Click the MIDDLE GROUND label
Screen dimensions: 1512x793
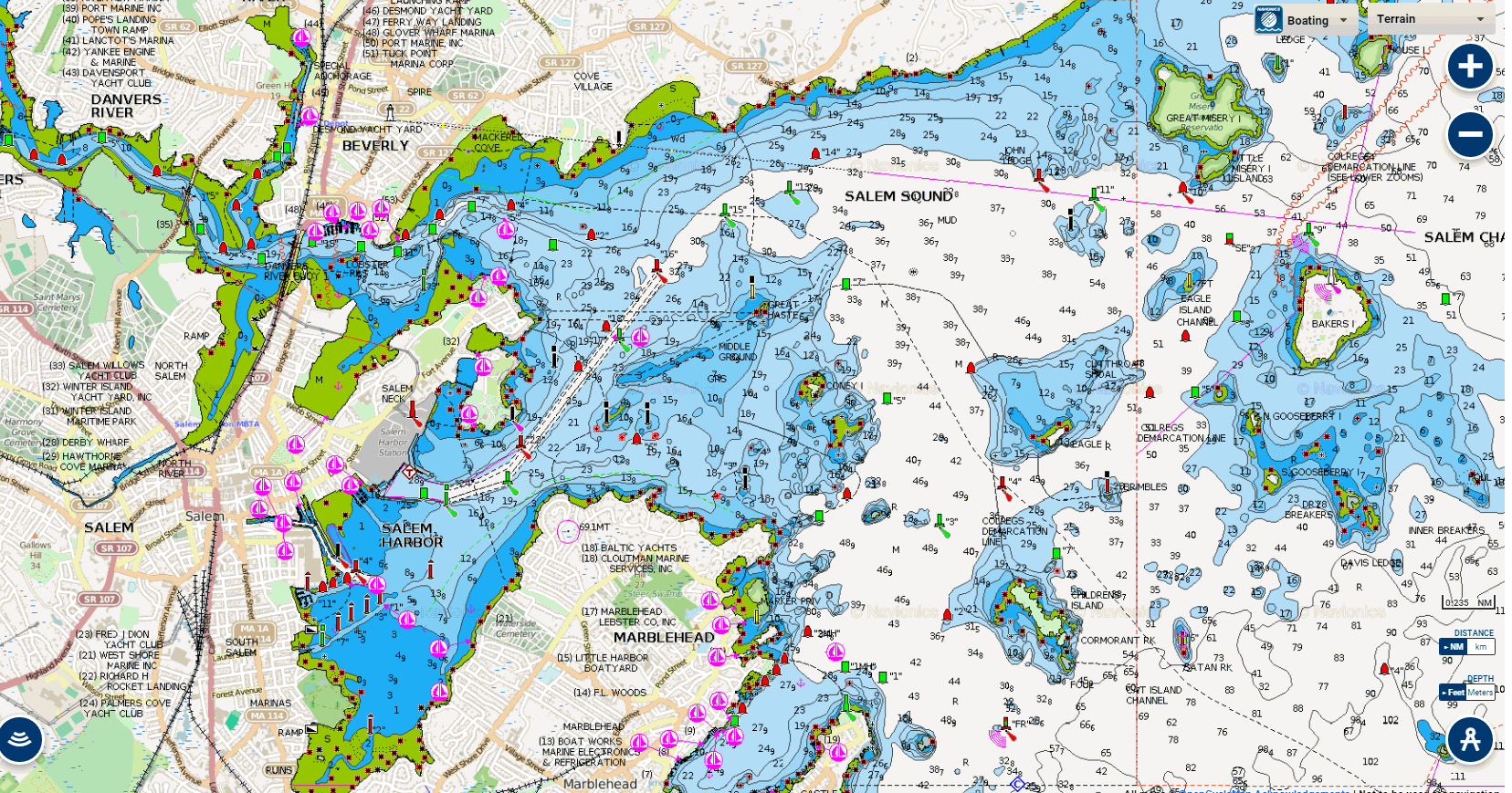(737, 351)
